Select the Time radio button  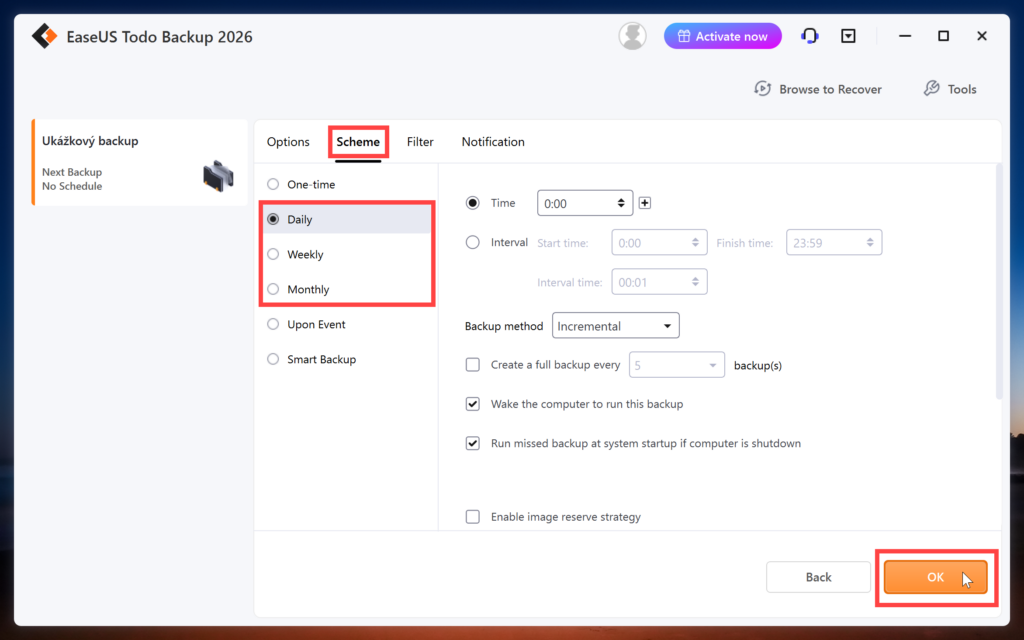[472, 203]
